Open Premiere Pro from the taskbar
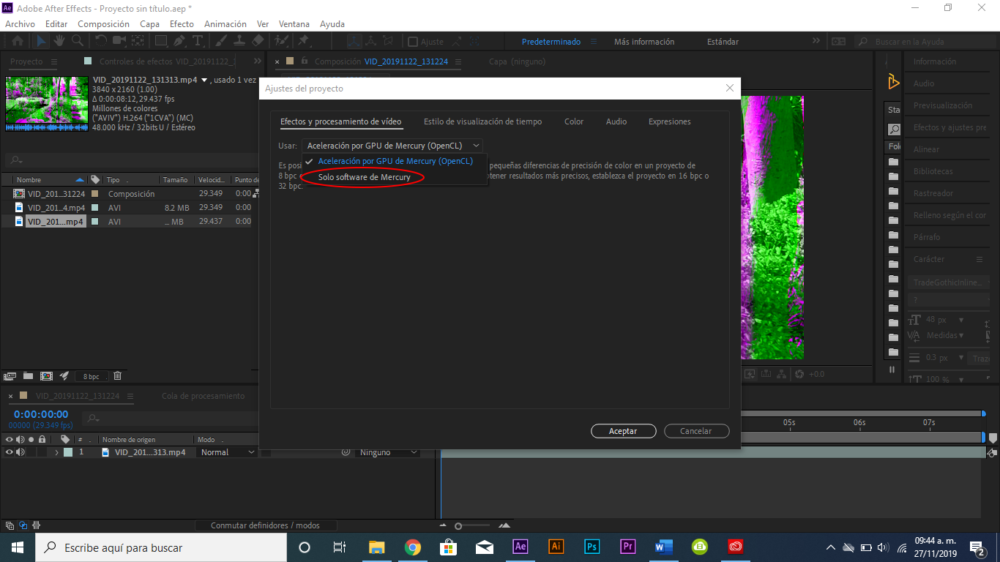This screenshot has height=562, width=1000. (x=628, y=547)
